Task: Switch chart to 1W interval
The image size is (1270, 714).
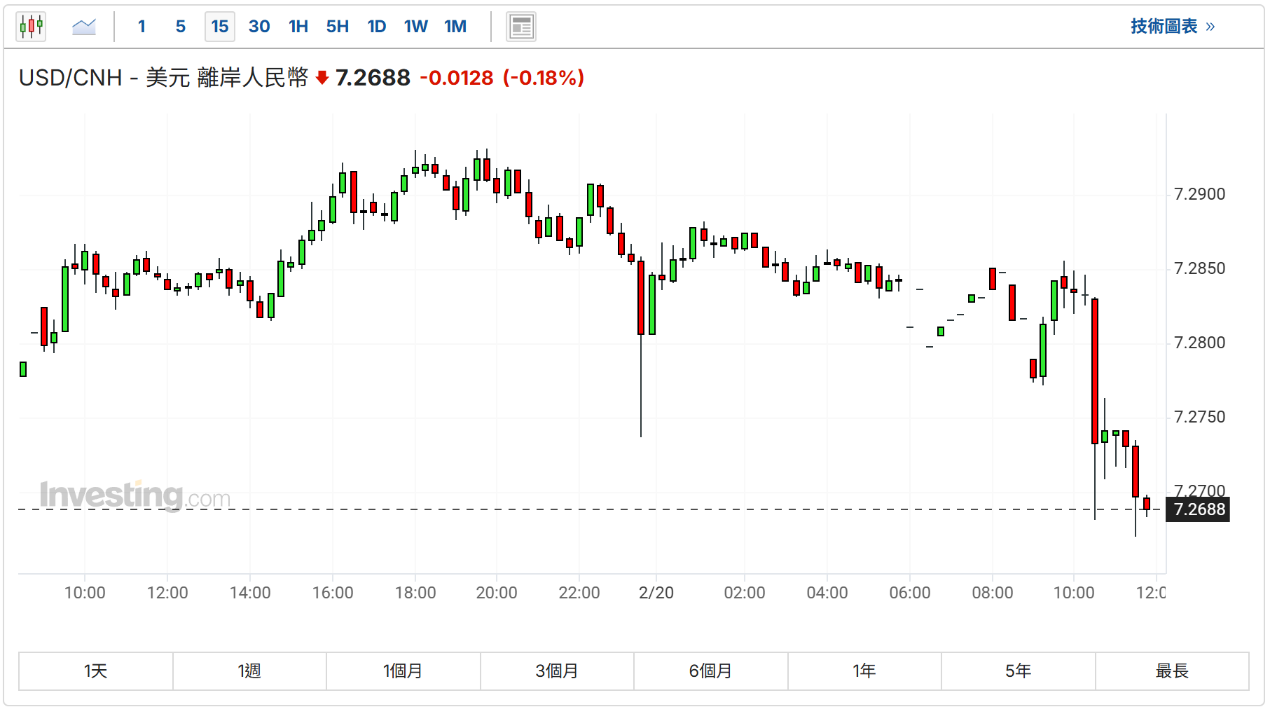Action: (x=416, y=26)
